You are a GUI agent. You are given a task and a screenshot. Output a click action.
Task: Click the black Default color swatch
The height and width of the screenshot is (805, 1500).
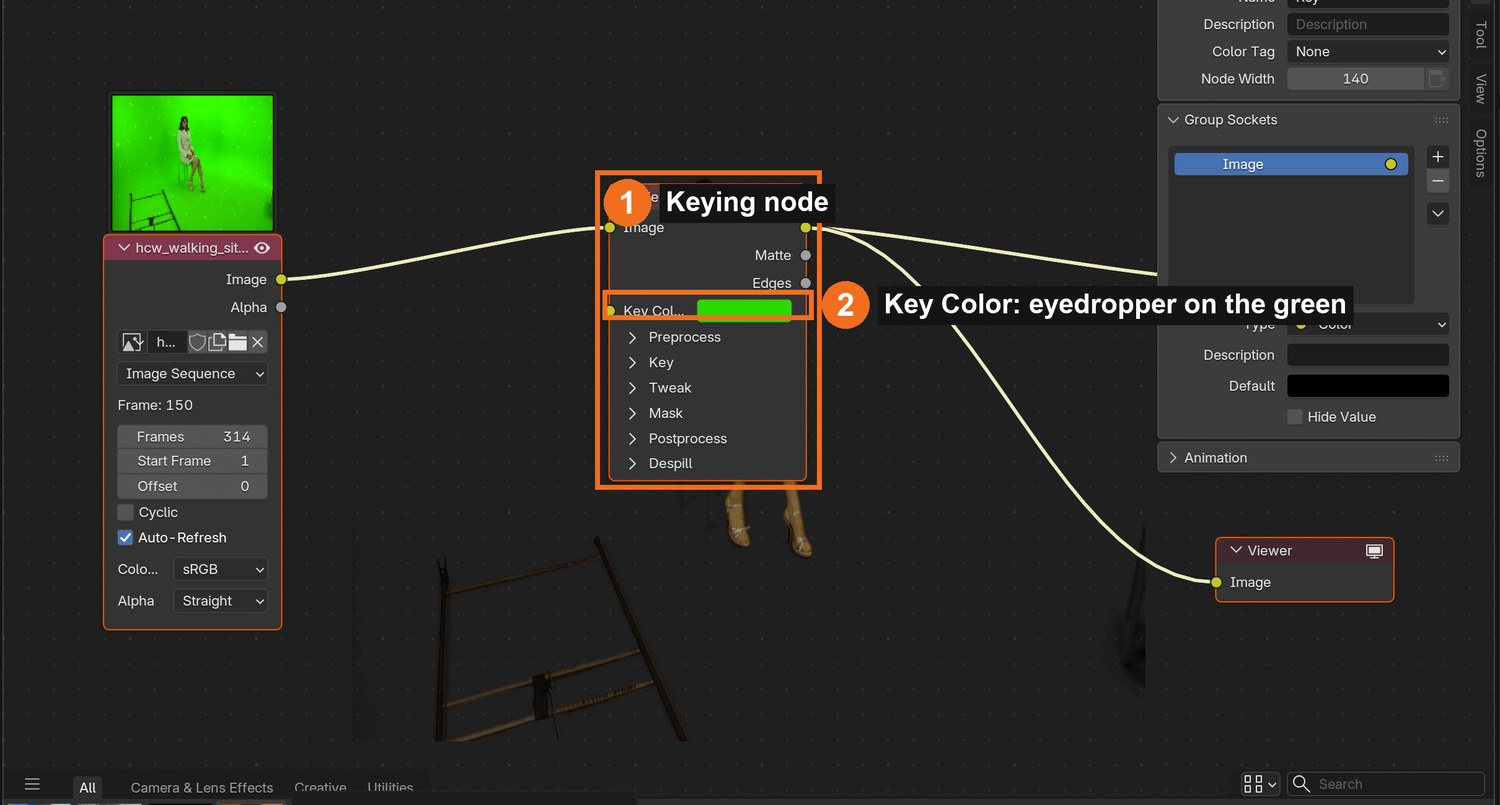(1368, 386)
